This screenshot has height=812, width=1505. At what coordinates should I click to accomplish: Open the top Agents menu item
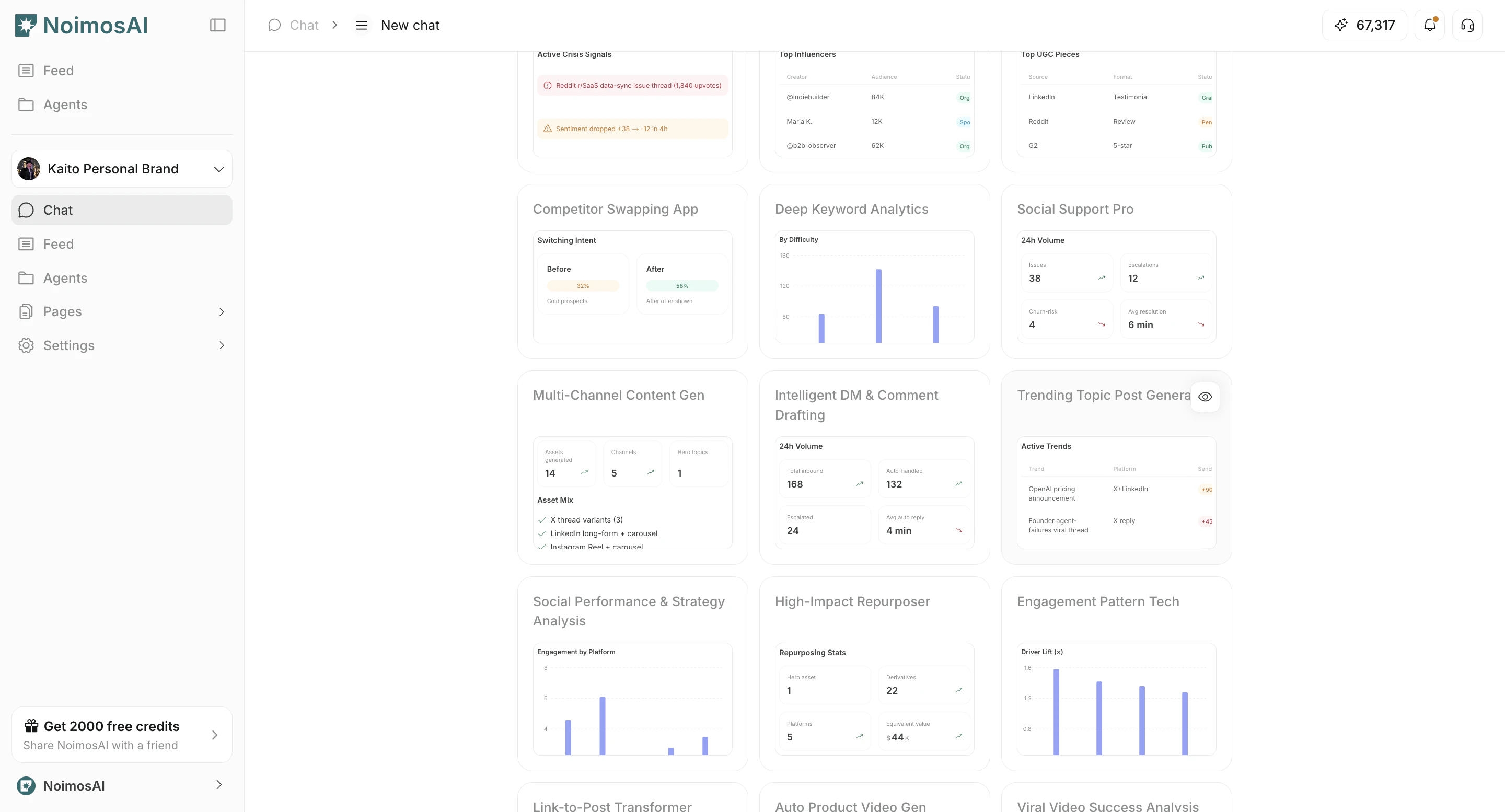122,105
